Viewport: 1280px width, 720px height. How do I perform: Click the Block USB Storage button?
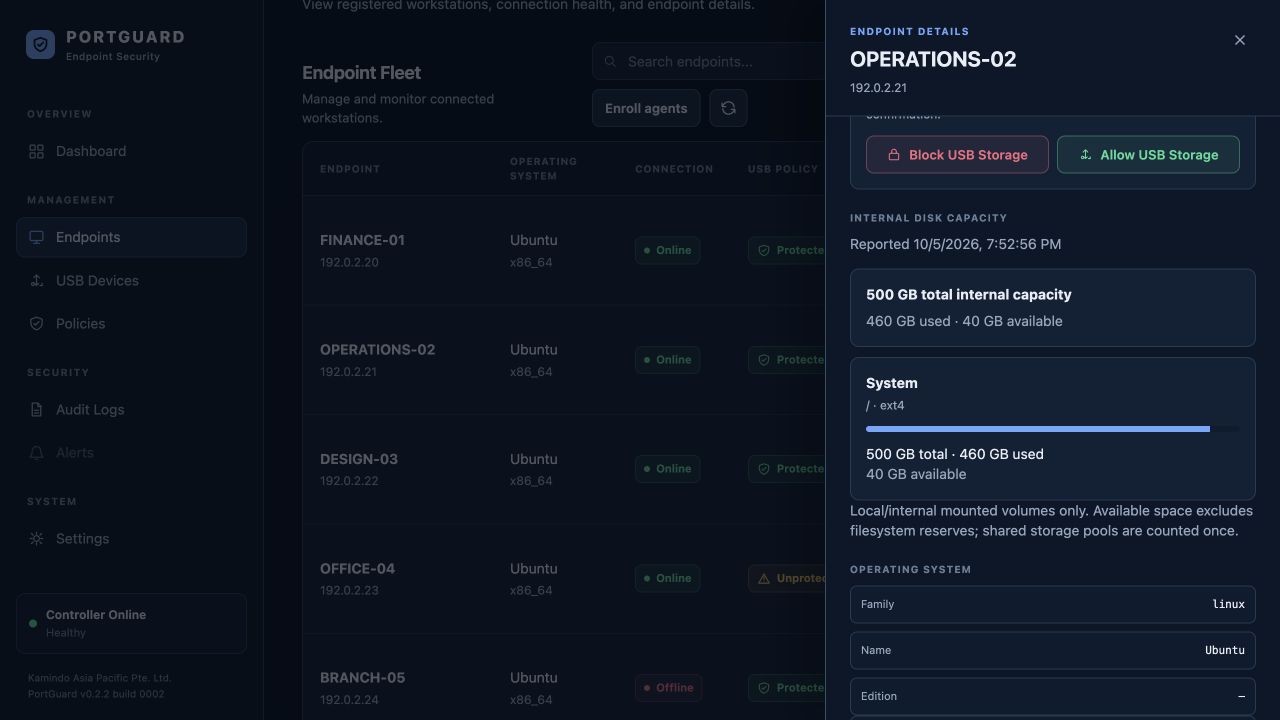tap(957, 155)
